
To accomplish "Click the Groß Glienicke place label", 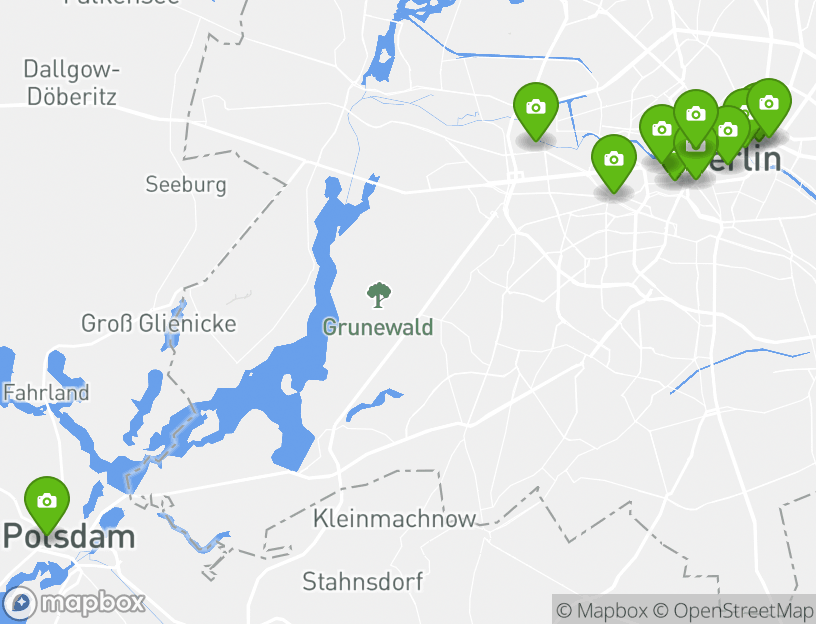I will pyautogui.click(x=159, y=324).
